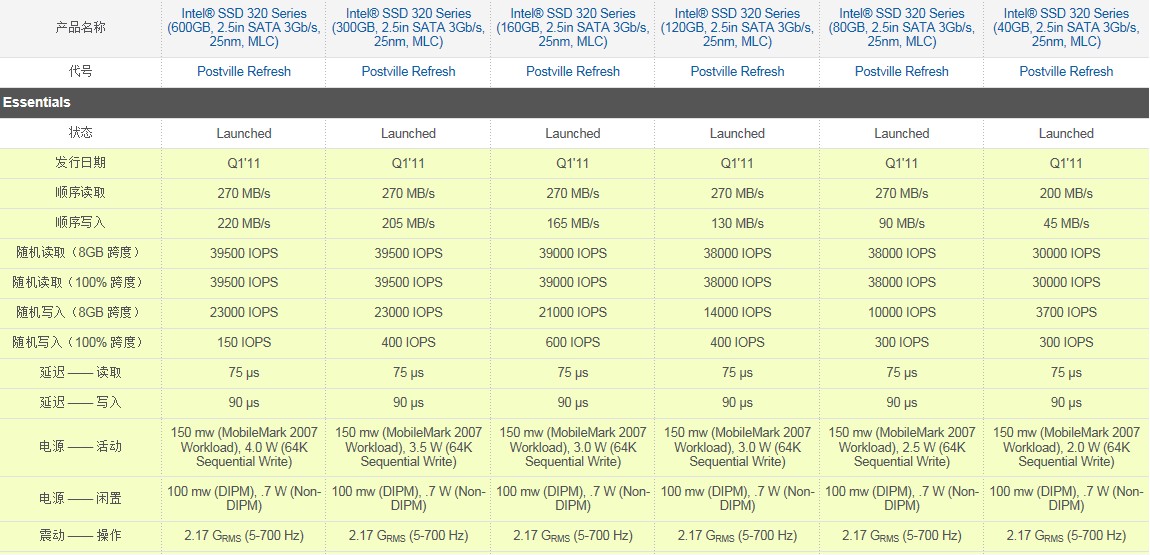Click Postville Refresh under the 80GB model
This screenshot has height=555, width=1150.
[901, 72]
